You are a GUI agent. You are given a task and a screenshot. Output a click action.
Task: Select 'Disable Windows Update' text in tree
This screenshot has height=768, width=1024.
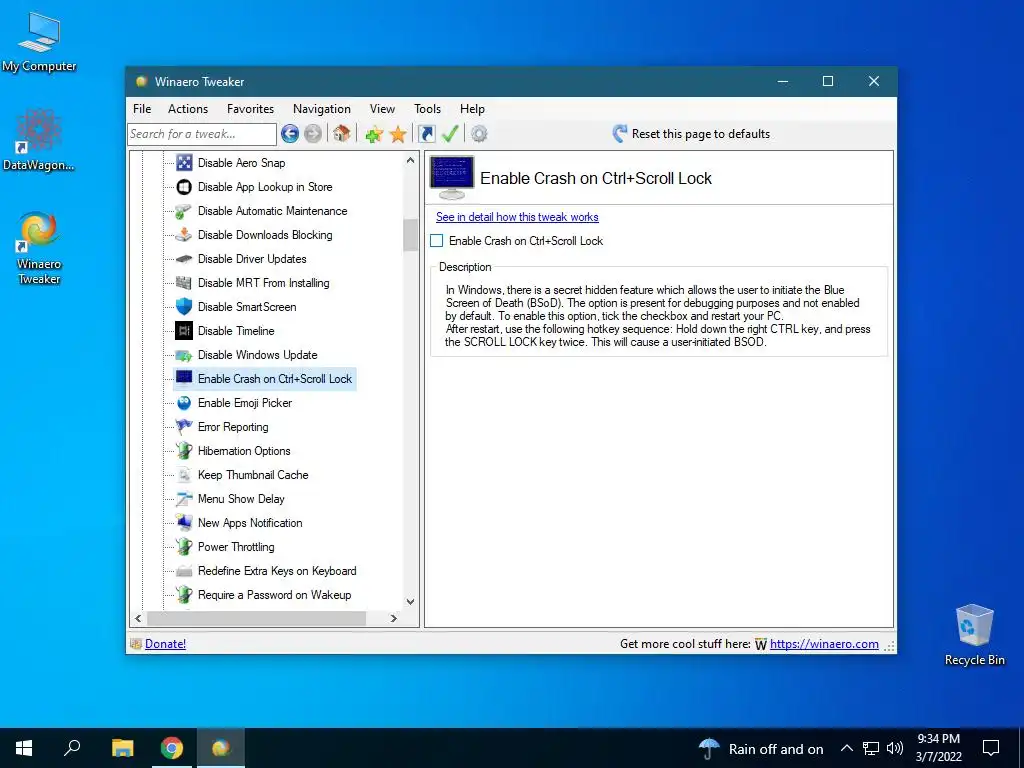point(257,355)
